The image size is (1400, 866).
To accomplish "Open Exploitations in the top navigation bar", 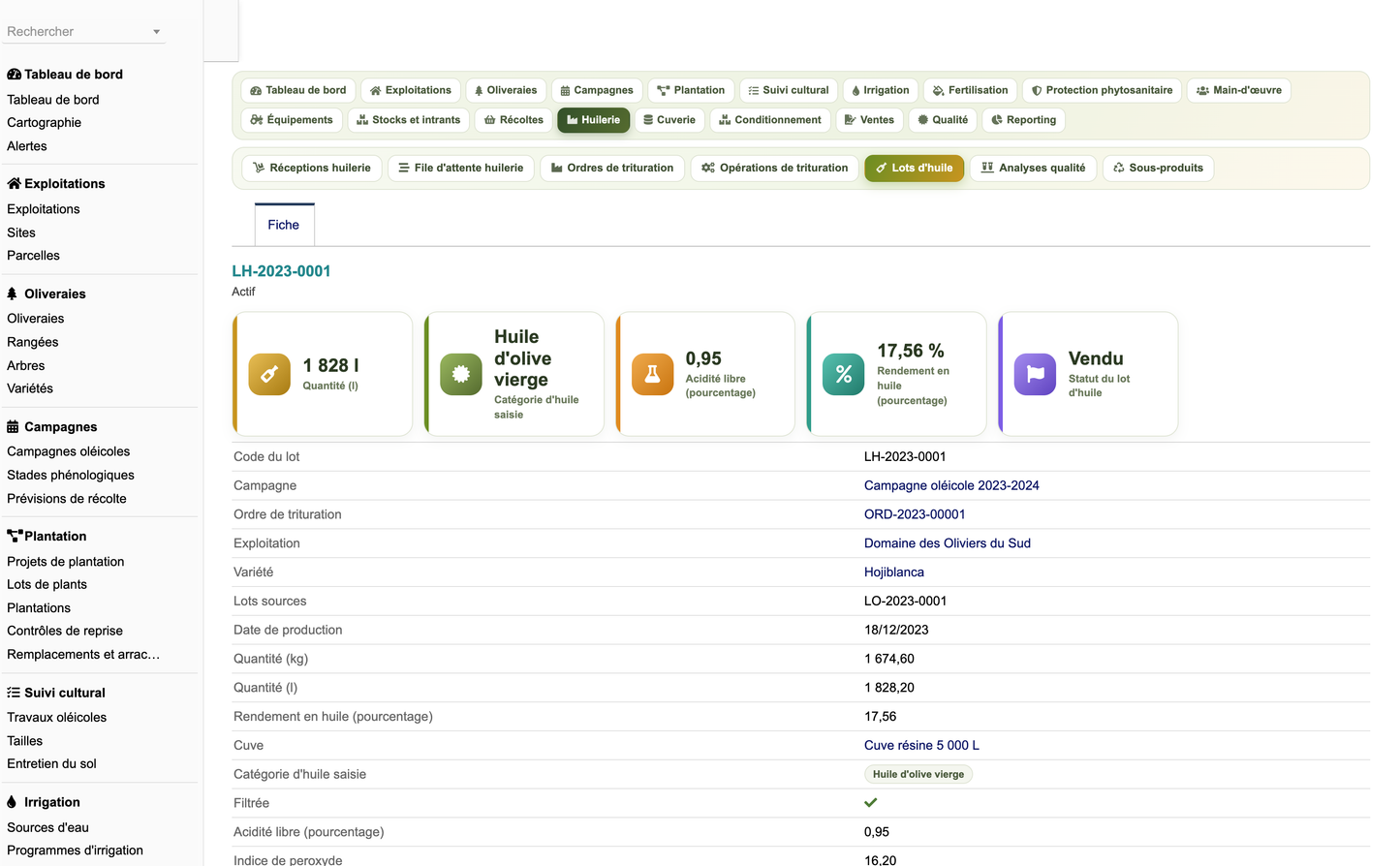I will [411, 90].
